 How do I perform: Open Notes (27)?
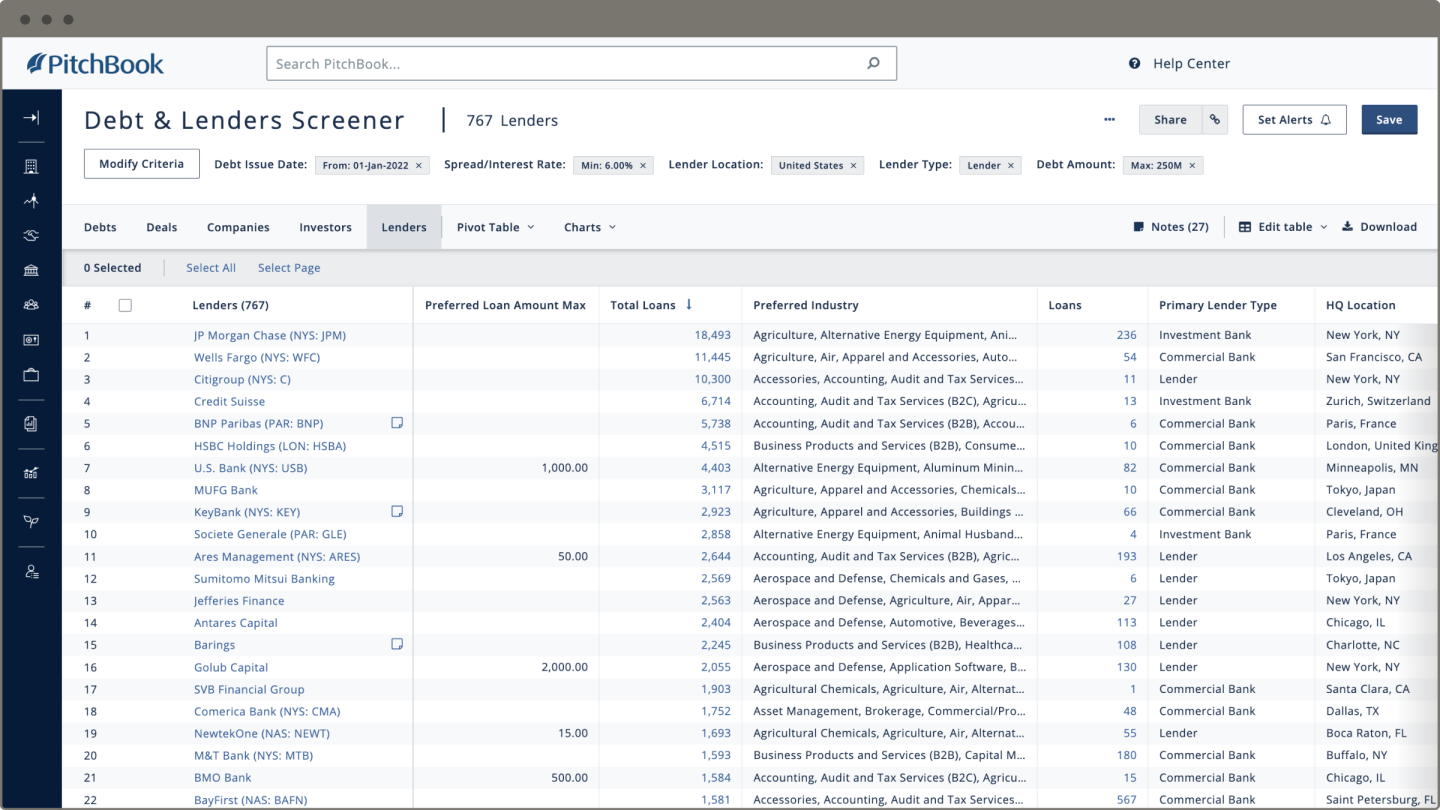pyautogui.click(x=1171, y=227)
